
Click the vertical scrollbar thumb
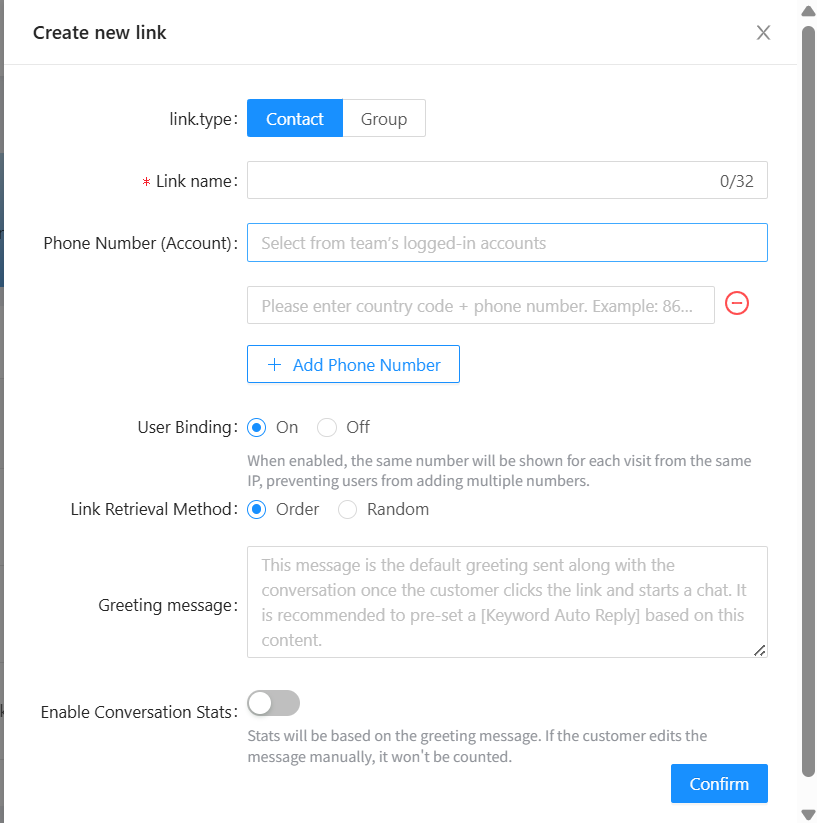click(x=808, y=400)
